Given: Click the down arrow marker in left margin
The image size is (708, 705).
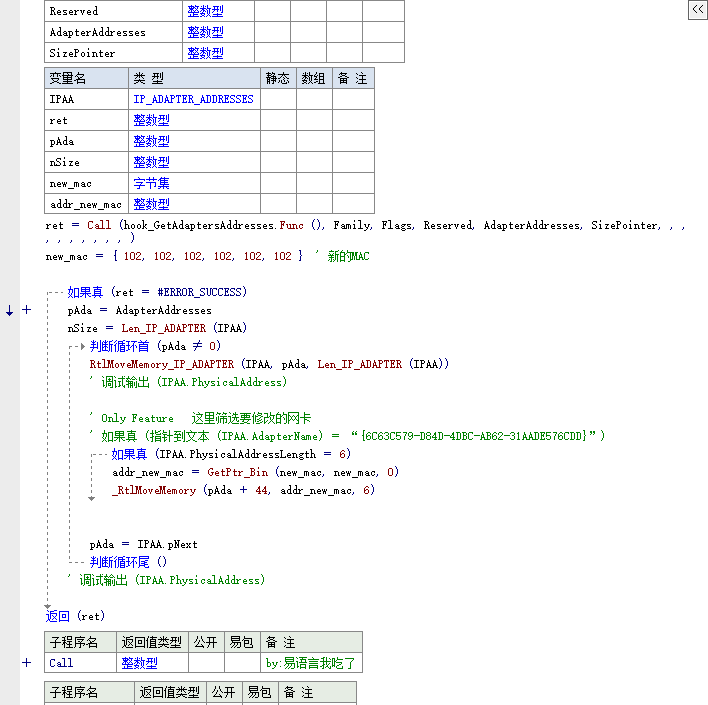Looking at the screenshot, I should pos(10,310).
